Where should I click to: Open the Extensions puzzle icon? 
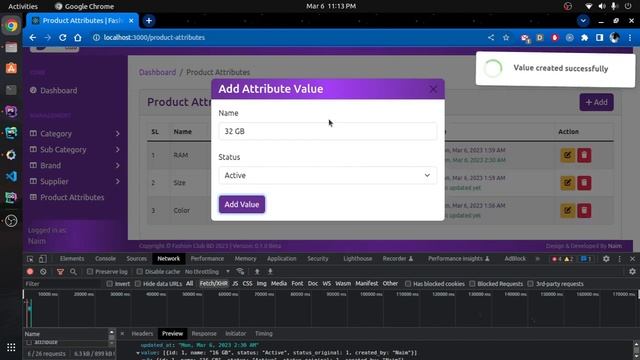pos(584,38)
